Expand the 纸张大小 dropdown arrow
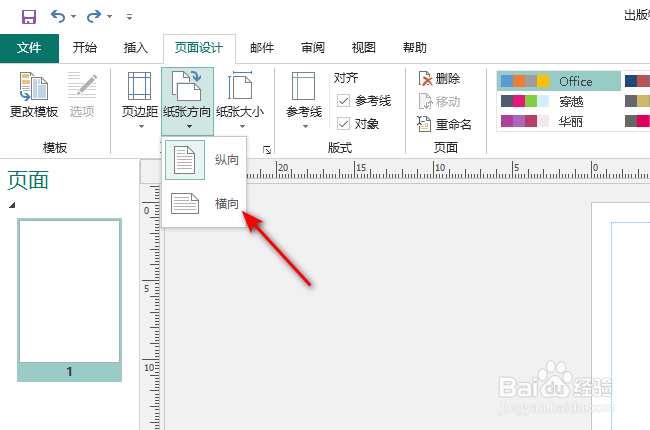Screen dimensions: 650x430 242,126
